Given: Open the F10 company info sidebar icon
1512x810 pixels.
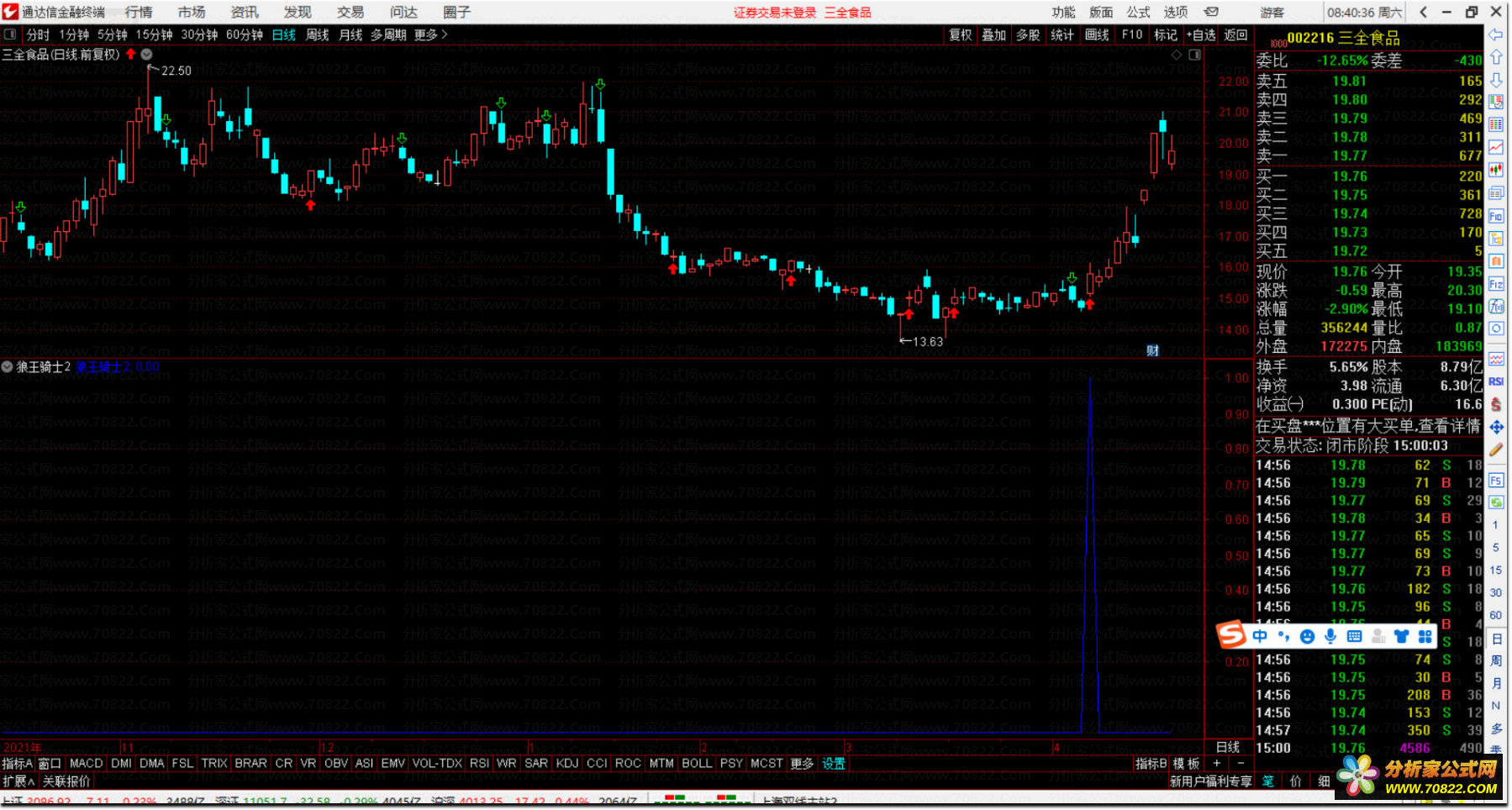Looking at the screenshot, I should pyautogui.click(x=1496, y=216).
